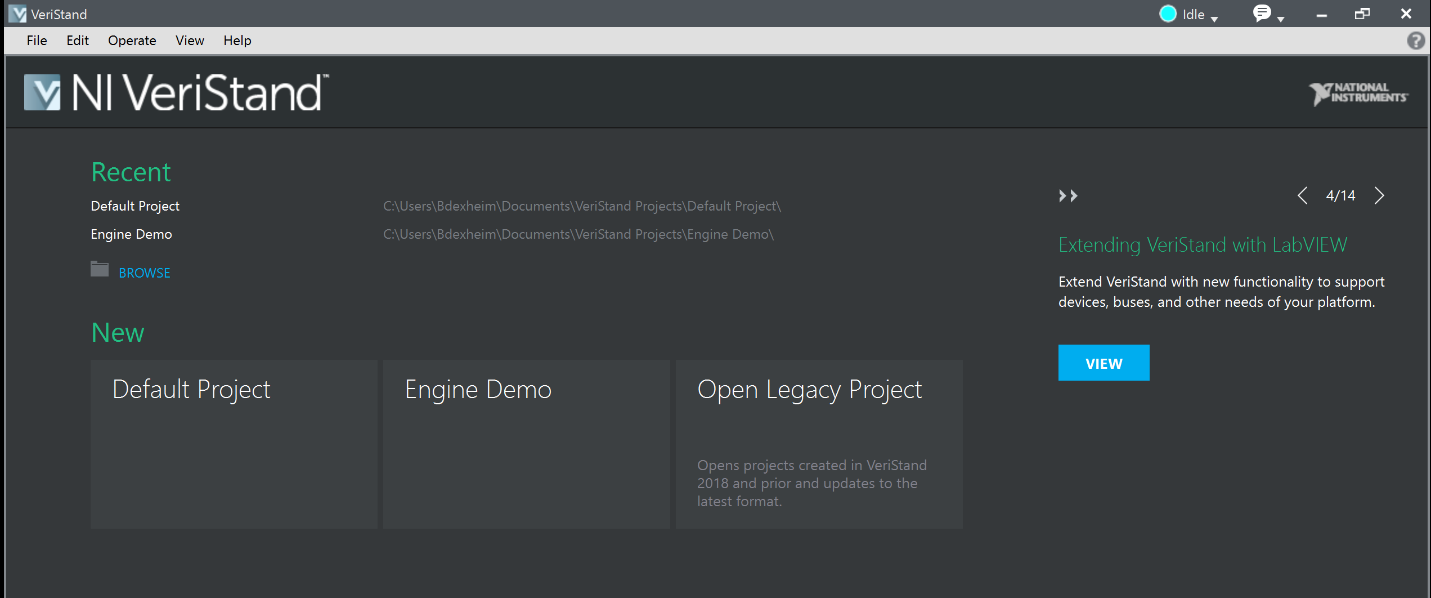Go to previous tip with left arrow

pyautogui.click(x=1302, y=196)
